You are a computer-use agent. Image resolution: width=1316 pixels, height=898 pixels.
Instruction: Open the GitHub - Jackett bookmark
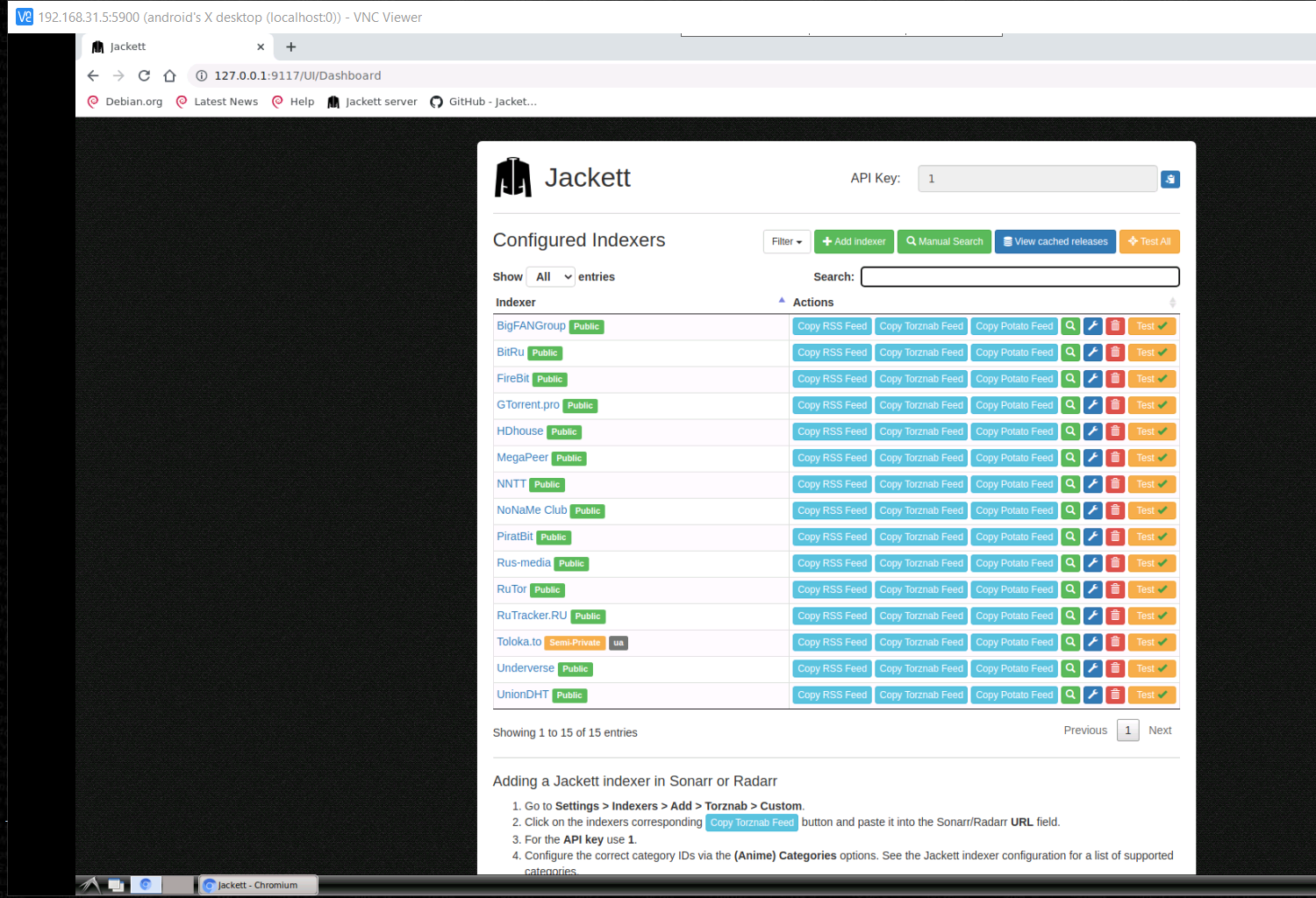click(483, 102)
